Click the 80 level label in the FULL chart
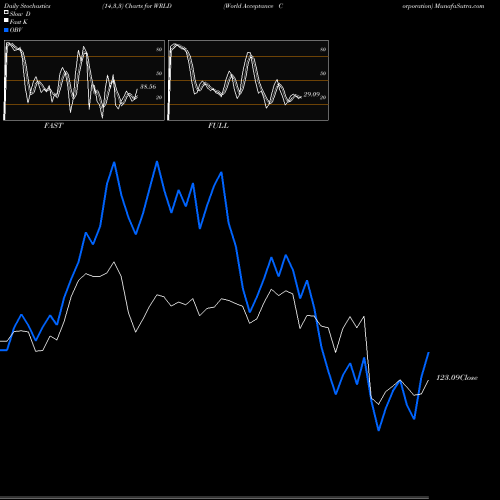Image resolution: width=500 pixels, height=500 pixels. click(x=323, y=49)
